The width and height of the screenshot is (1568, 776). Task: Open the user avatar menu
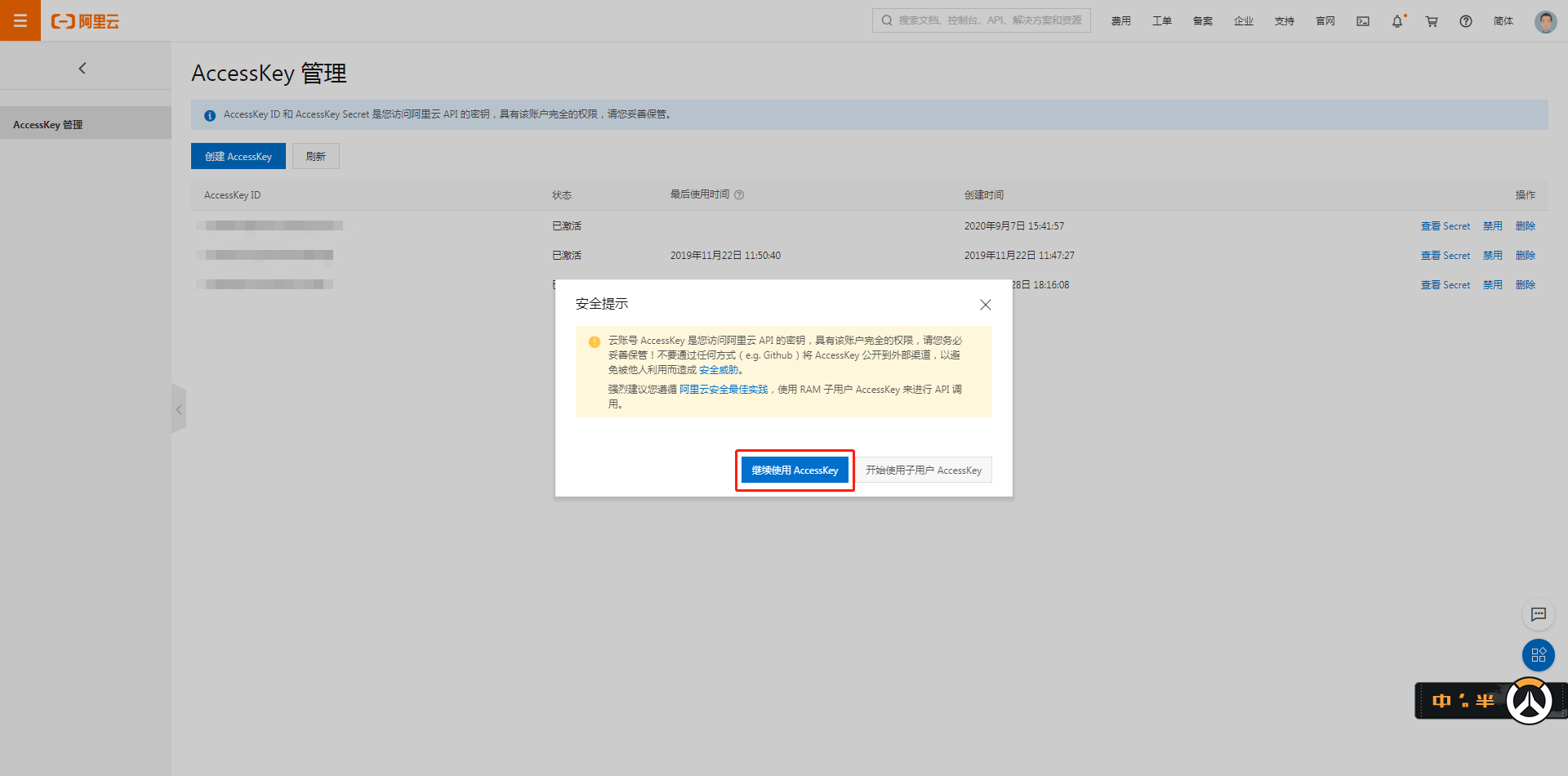[x=1545, y=21]
